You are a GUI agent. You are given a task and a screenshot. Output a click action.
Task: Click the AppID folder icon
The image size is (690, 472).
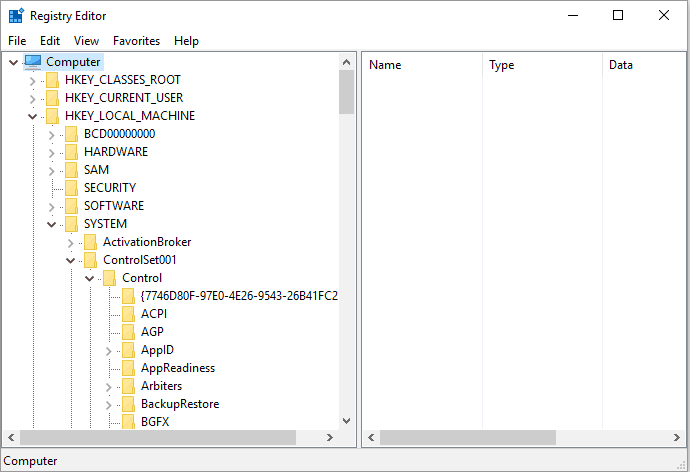(128, 351)
